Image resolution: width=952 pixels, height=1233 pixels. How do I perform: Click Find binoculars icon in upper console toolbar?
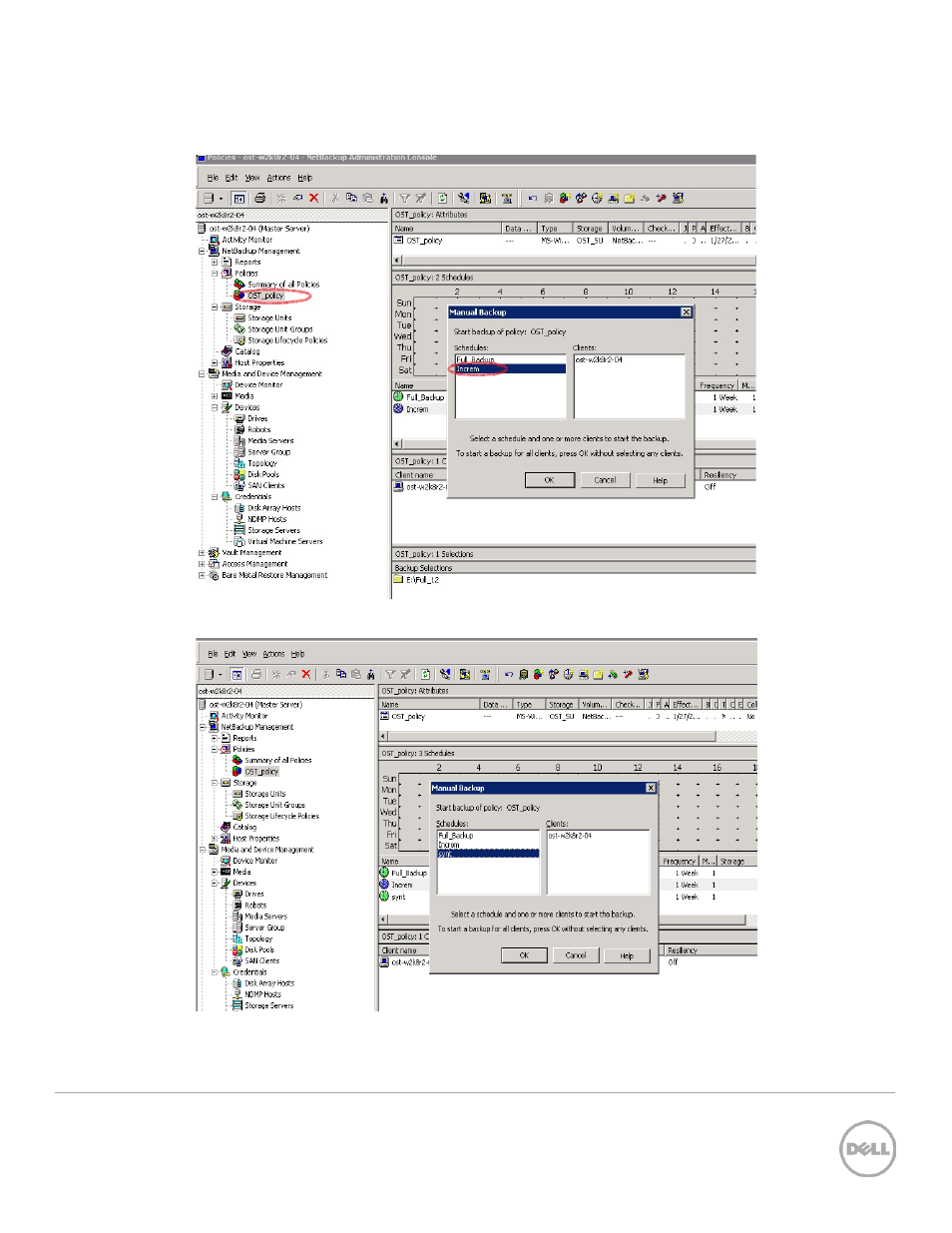click(384, 198)
